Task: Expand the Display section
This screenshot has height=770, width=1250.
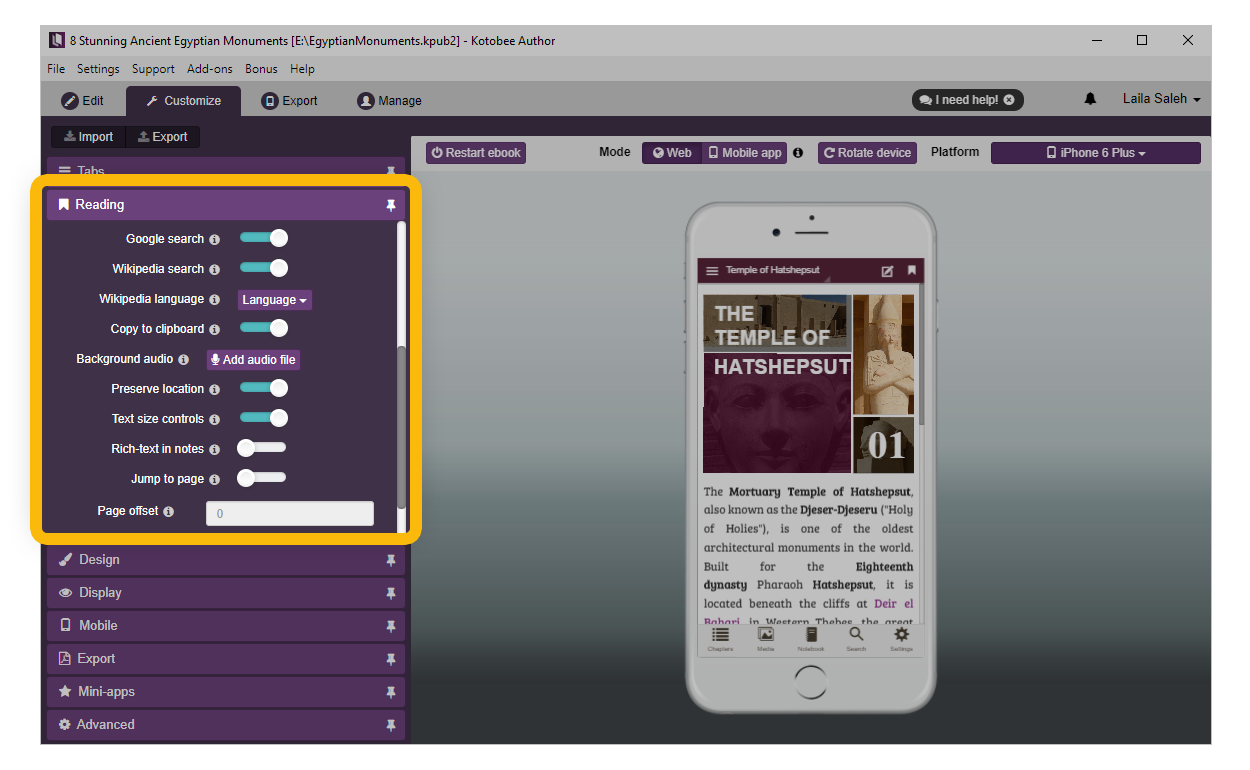Action: tap(226, 593)
